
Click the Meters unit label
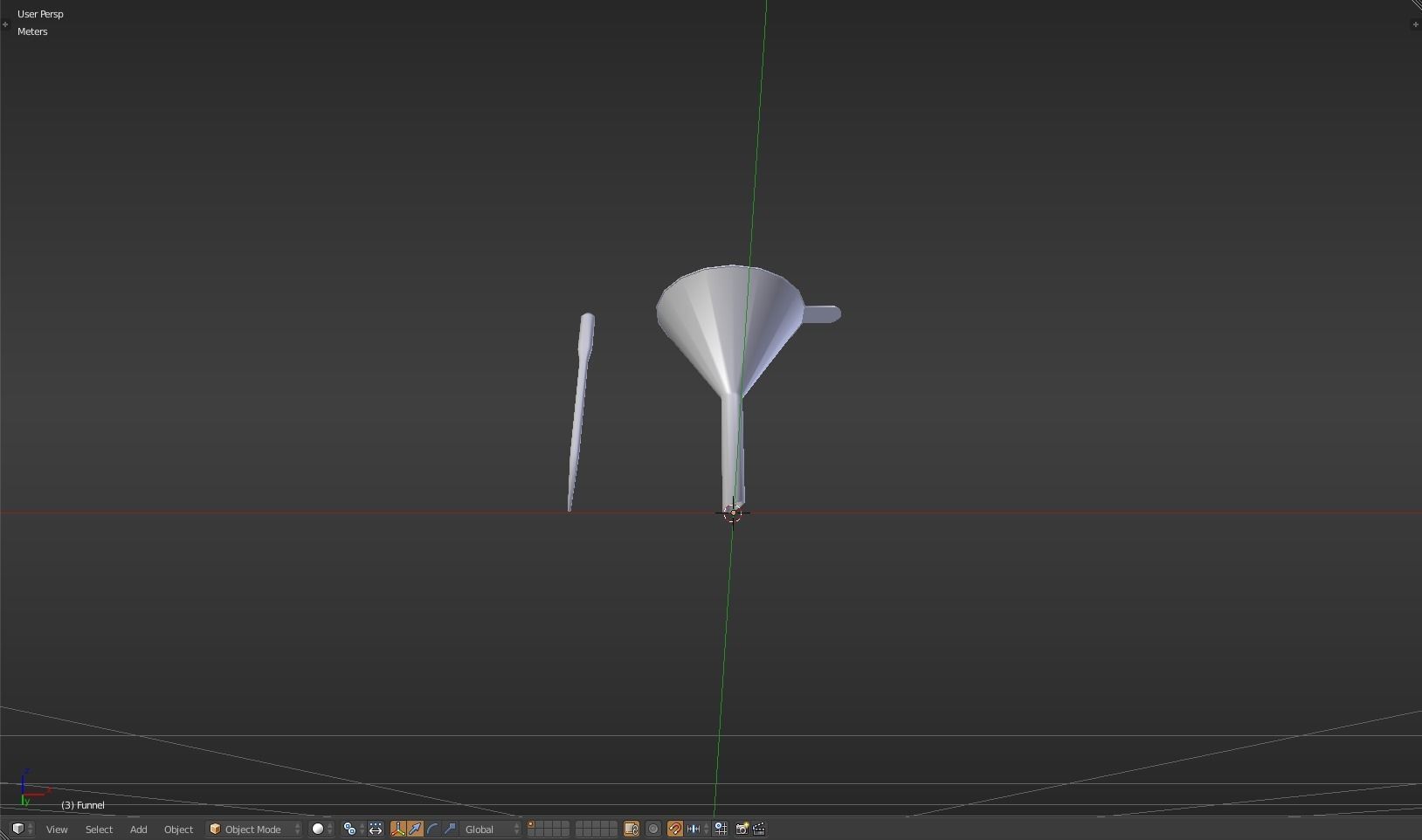pyautogui.click(x=32, y=31)
